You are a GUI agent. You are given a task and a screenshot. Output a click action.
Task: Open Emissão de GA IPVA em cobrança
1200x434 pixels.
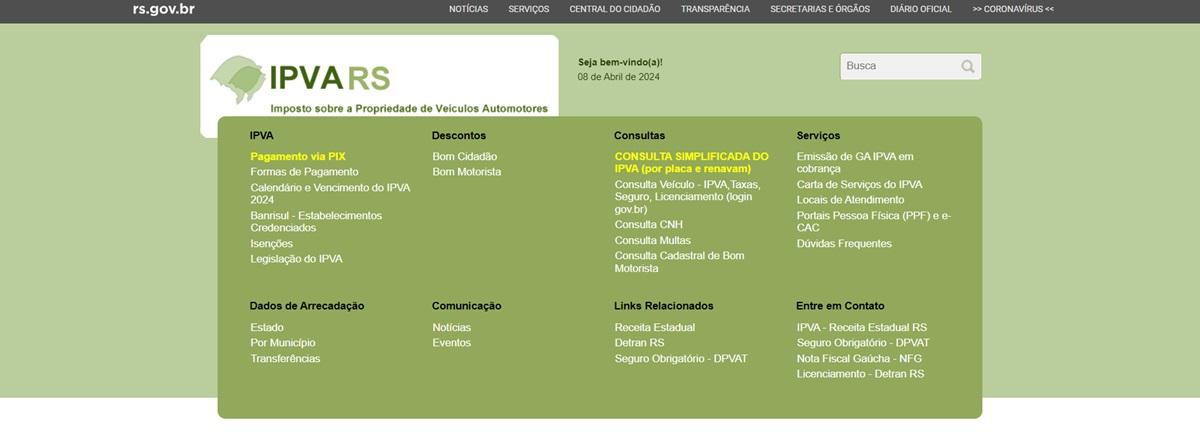click(x=854, y=163)
